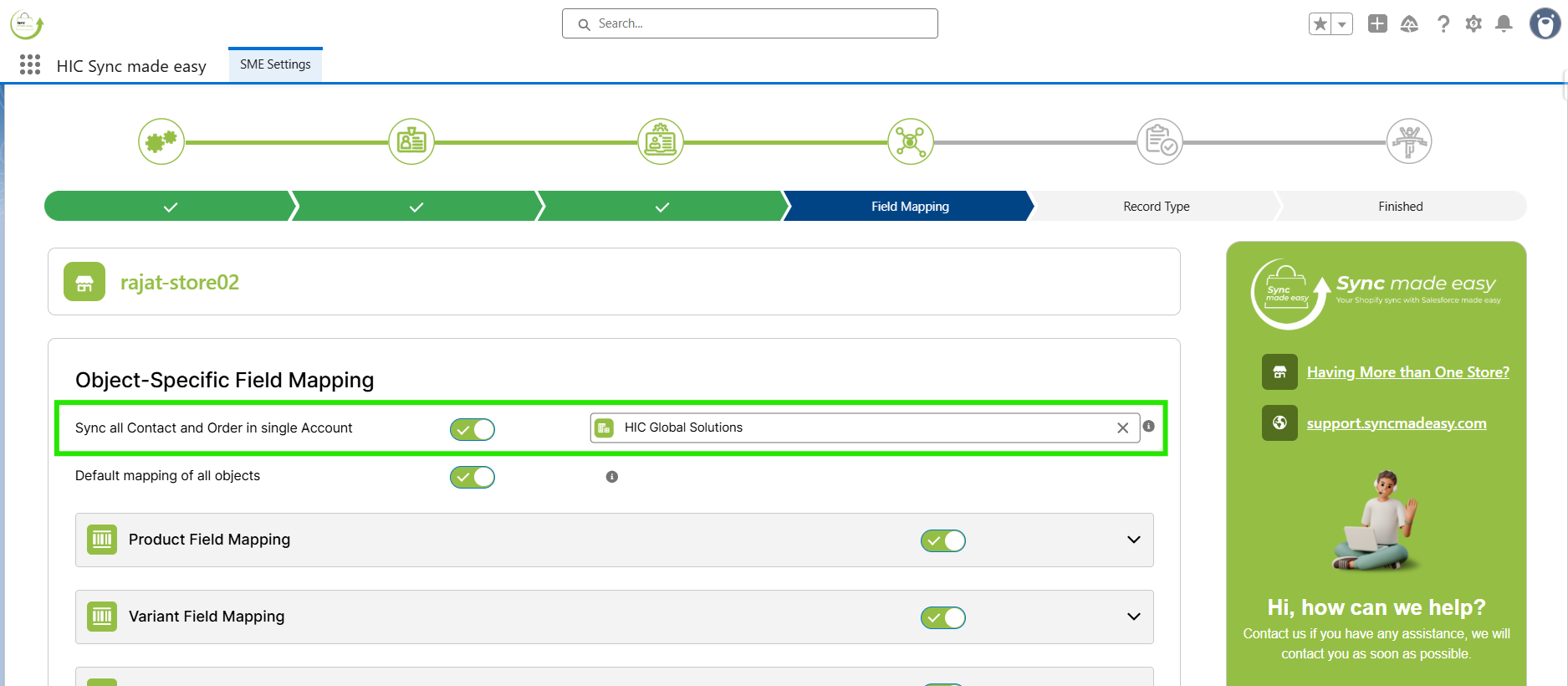
Task: Click the Product Field Mapping barcode icon
Action: click(102, 540)
